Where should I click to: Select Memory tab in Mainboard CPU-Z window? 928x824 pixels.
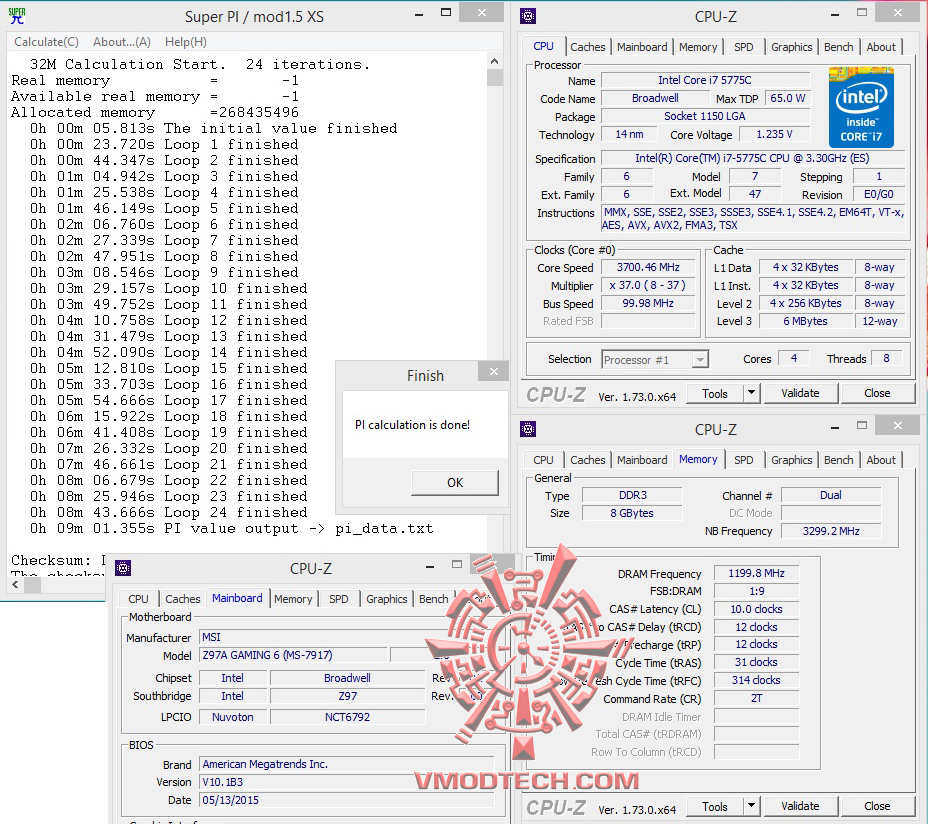[x=293, y=599]
